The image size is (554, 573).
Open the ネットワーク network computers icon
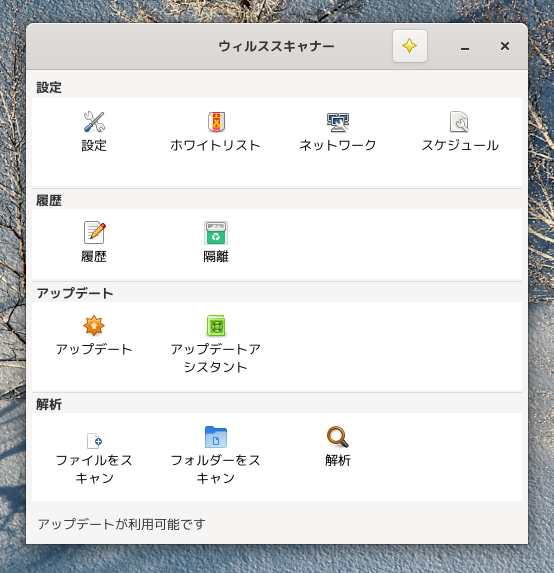coord(338,122)
